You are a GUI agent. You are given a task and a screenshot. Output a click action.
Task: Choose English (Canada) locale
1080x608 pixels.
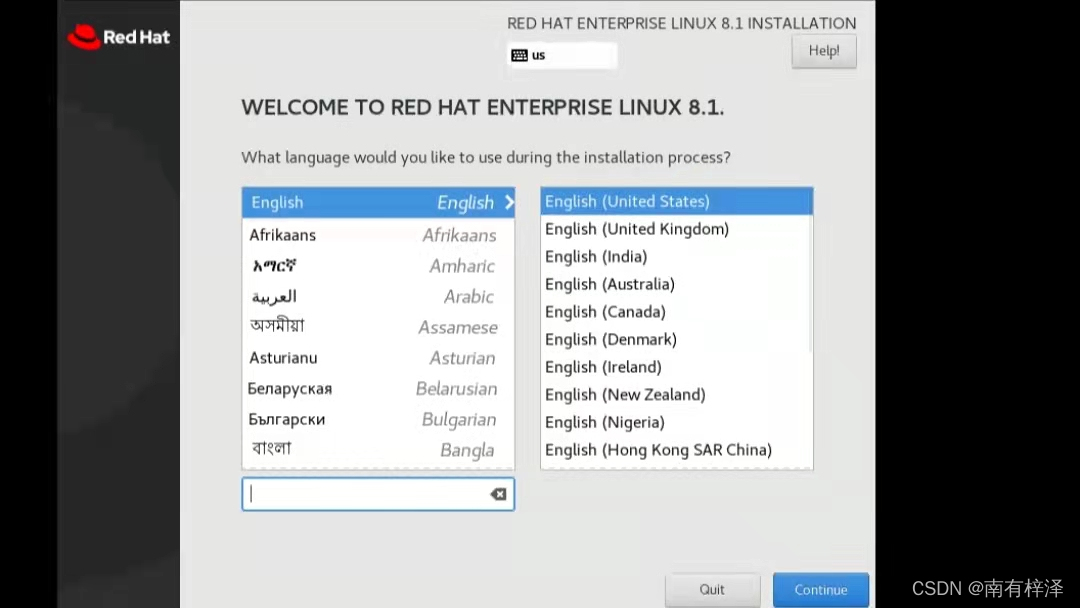point(676,311)
